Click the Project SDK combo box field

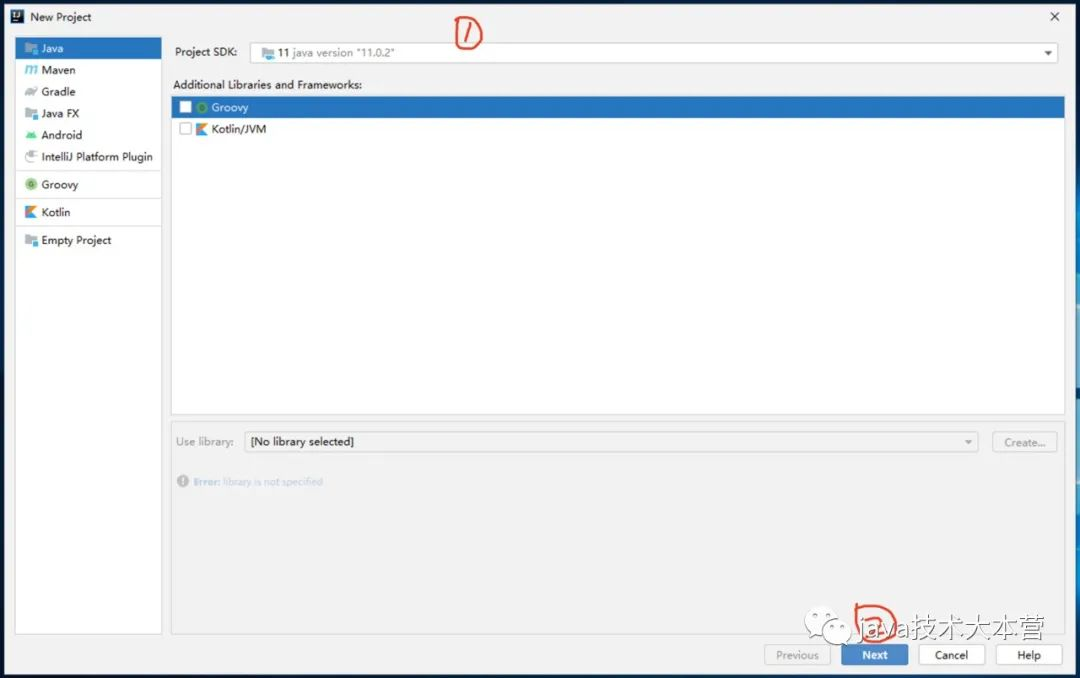[654, 53]
